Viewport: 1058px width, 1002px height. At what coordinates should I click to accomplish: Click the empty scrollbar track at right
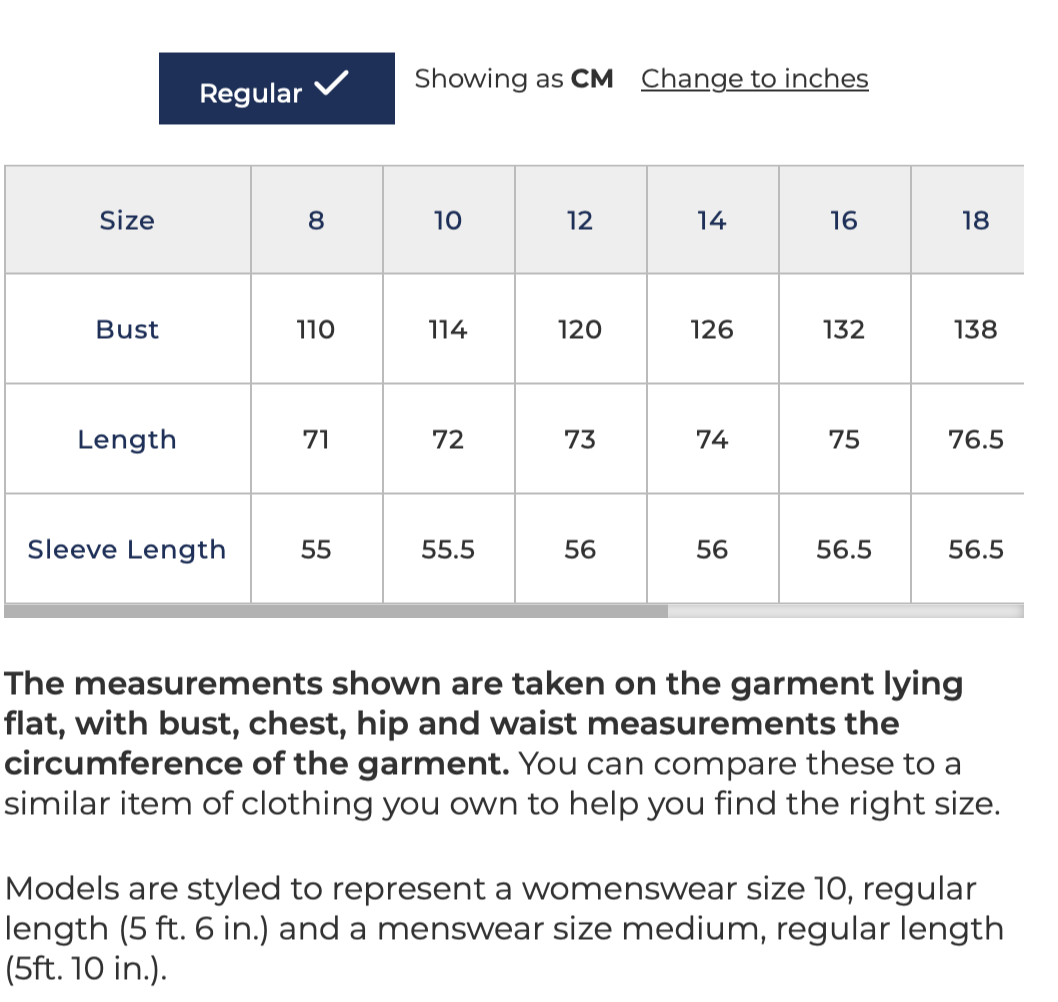pyautogui.click(x=845, y=611)
